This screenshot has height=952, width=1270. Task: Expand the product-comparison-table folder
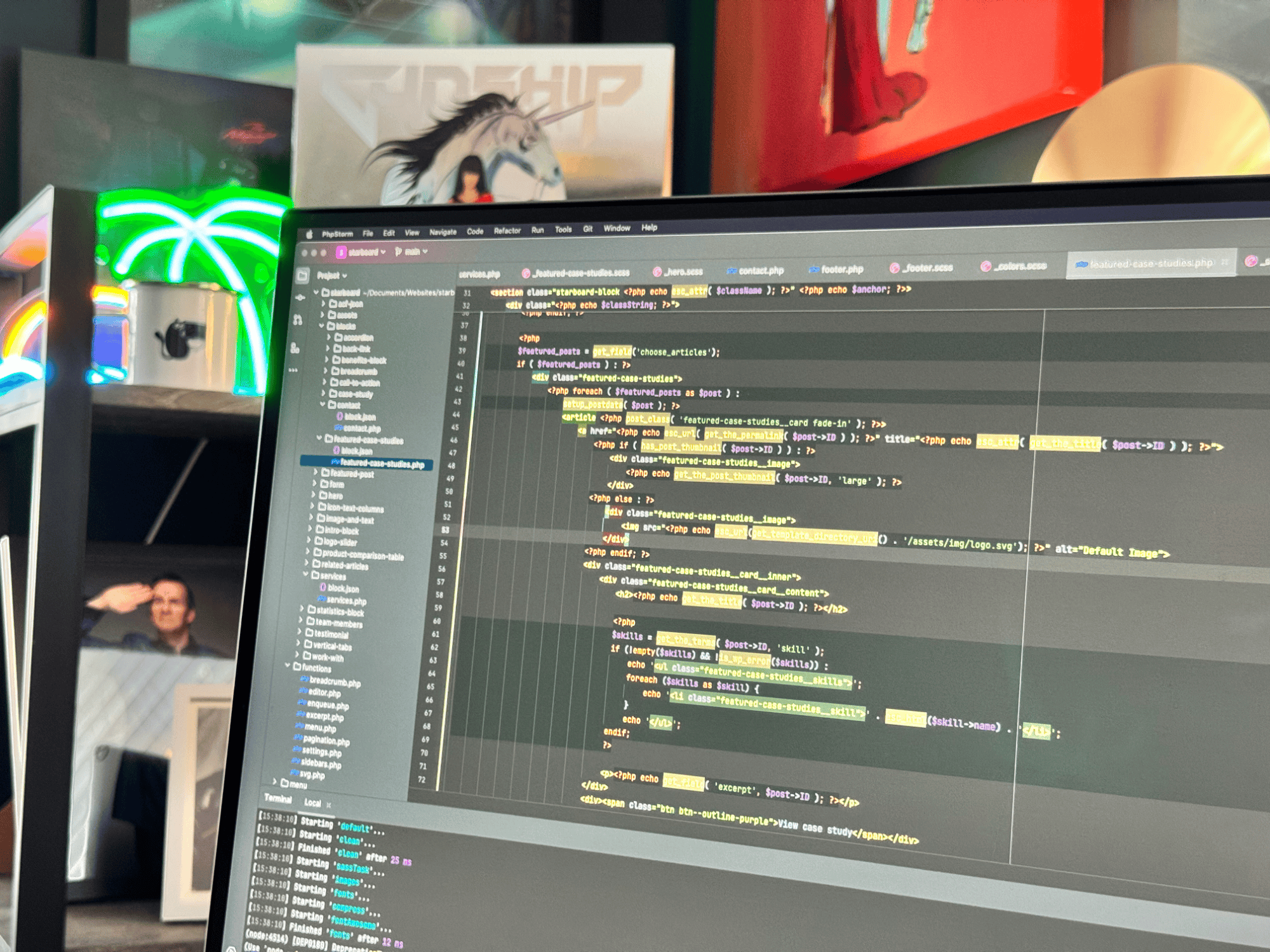click(x=309, y=553)
